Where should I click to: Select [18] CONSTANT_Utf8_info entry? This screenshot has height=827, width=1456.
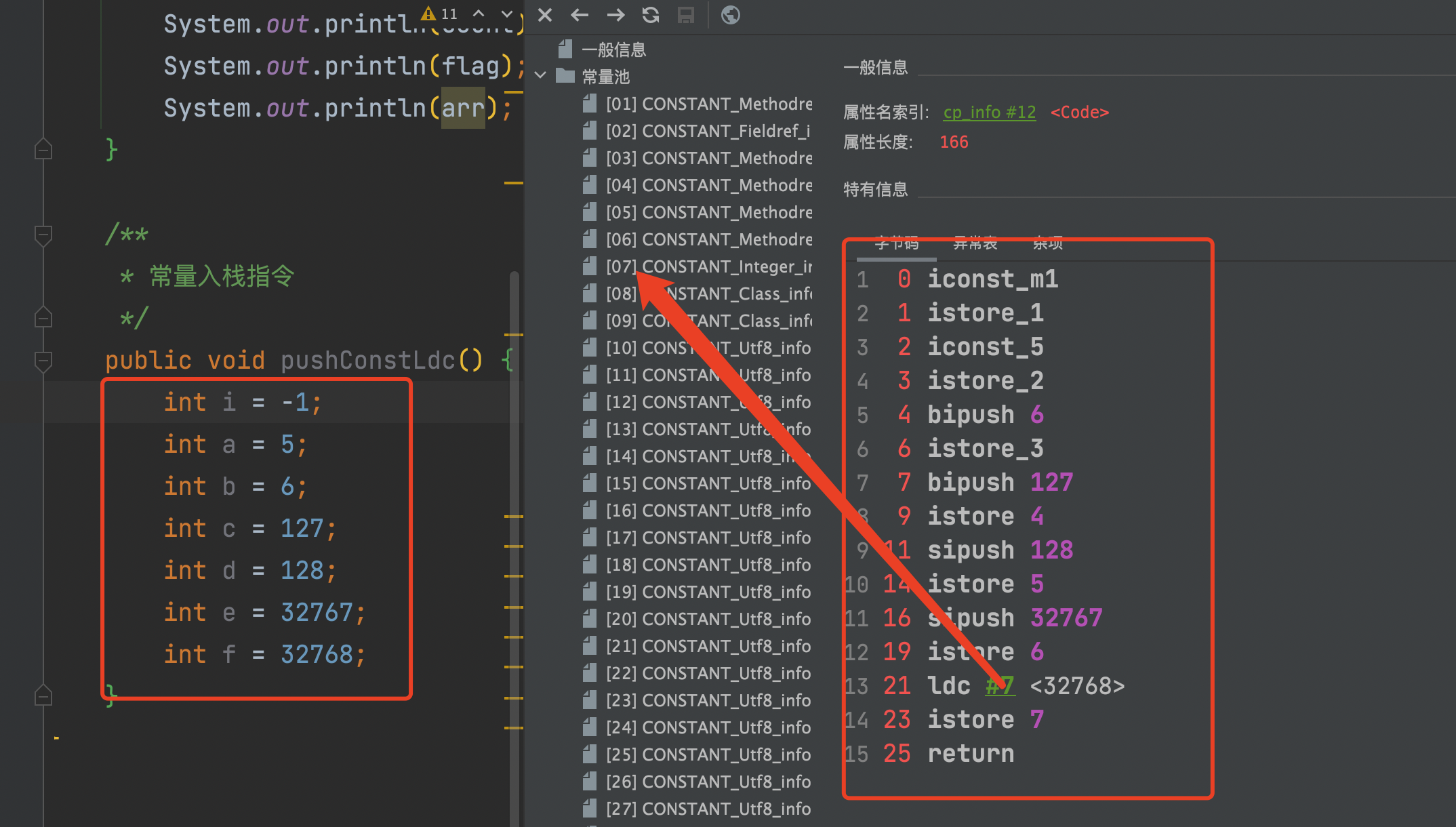(697, 565)
